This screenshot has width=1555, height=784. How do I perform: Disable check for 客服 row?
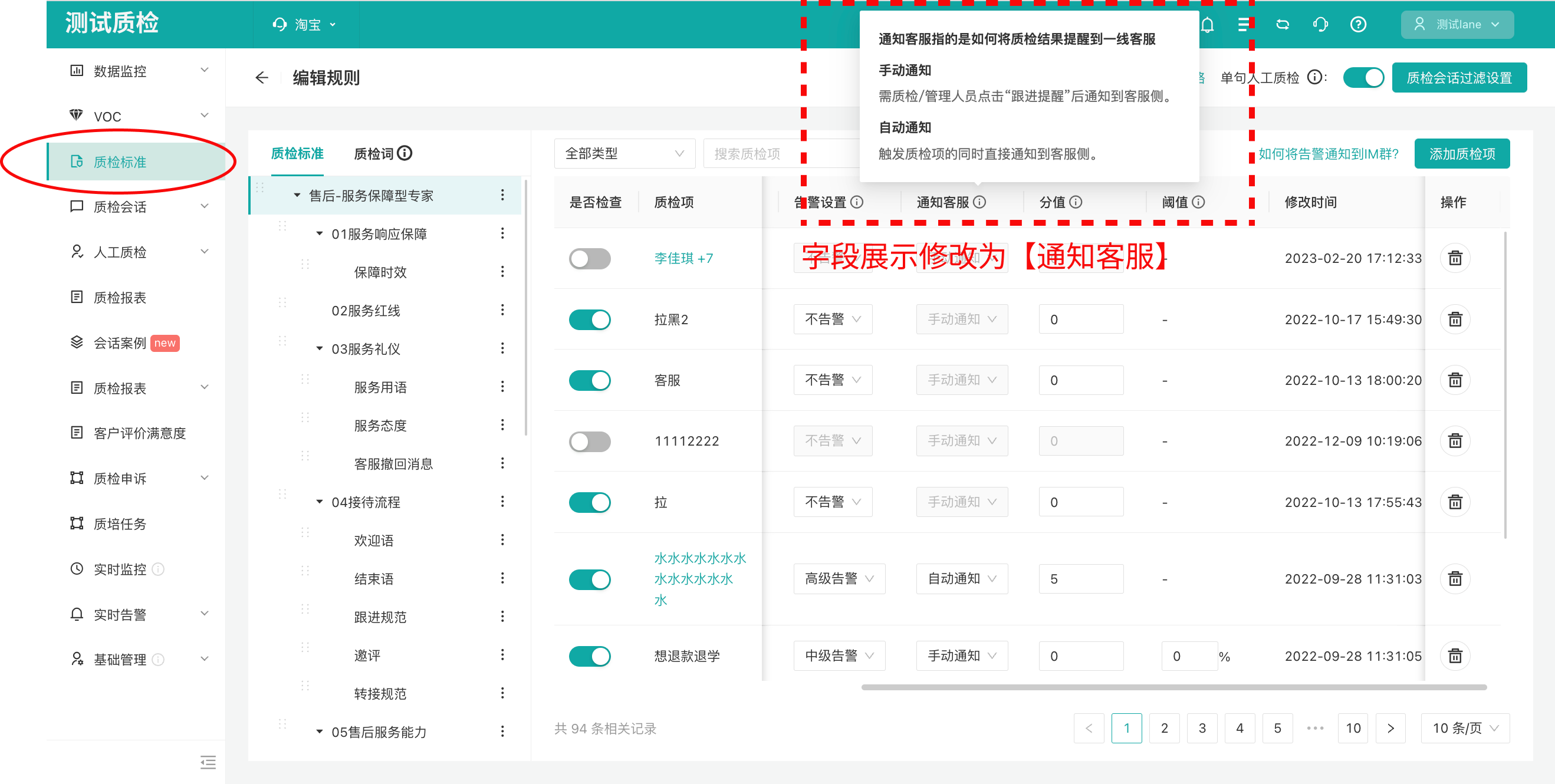click(x=590, y=380)
